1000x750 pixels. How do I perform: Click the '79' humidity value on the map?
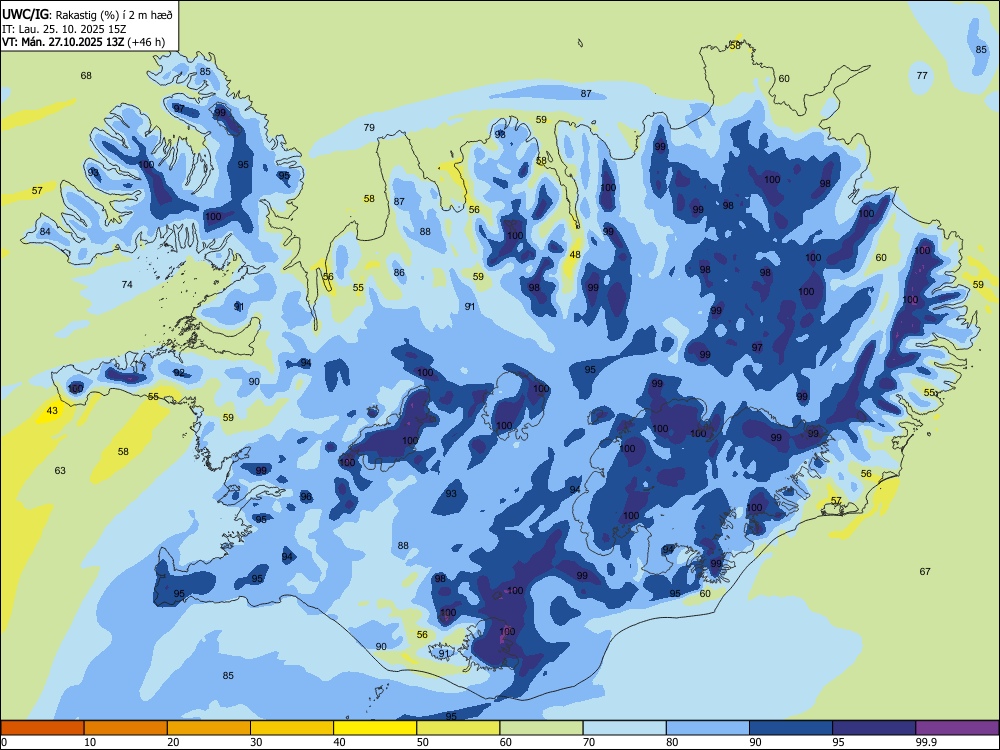(369, 128)
